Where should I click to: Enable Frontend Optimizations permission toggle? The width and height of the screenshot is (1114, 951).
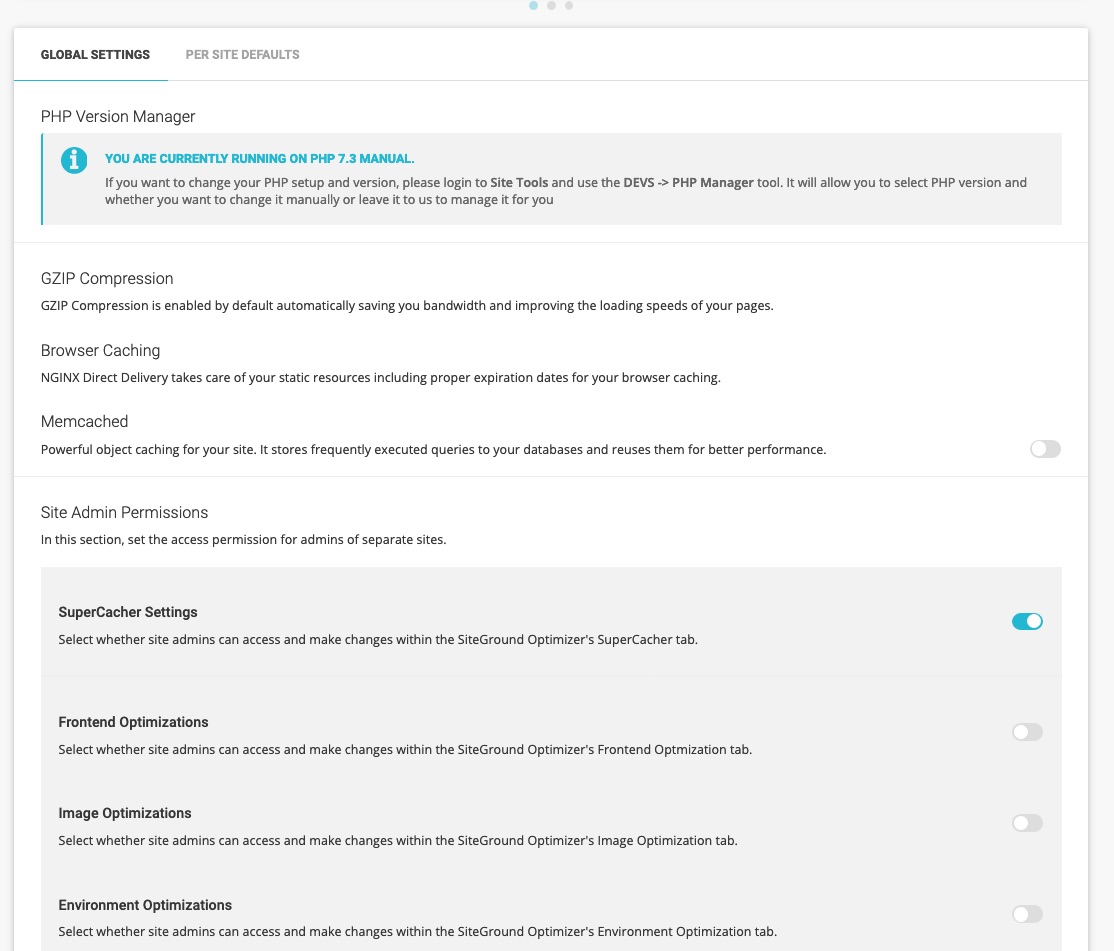pyautogui.click(x=1027, y=732)
